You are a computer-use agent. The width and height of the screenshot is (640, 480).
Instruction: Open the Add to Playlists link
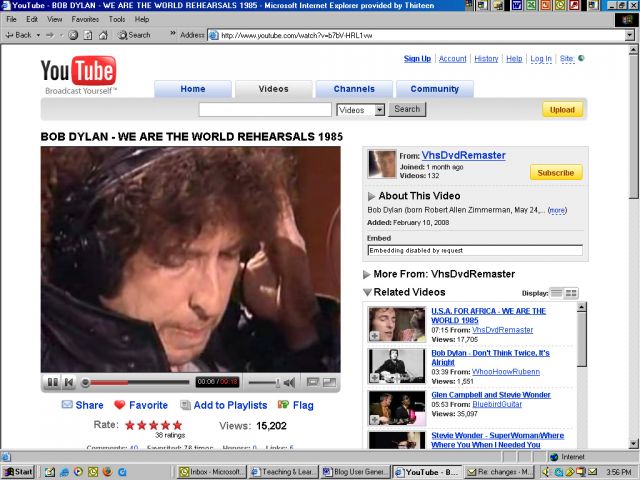230,405
